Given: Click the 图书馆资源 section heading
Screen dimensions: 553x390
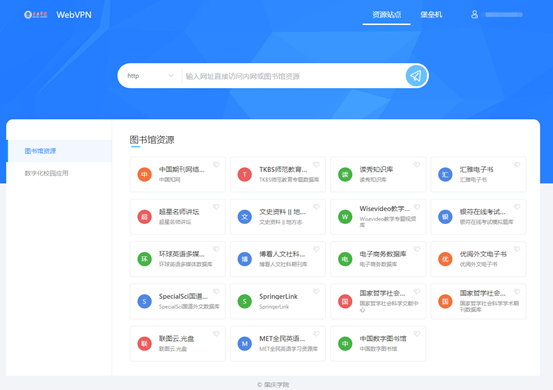Looking at the screenshot, I should coord(152,140).
